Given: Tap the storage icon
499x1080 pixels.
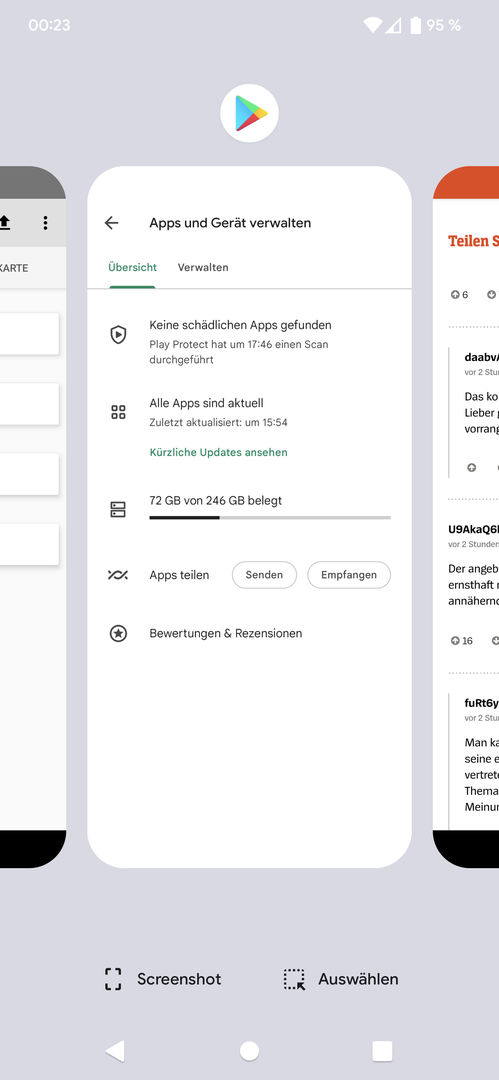Looking at the screenshot, I should [119, 509].
